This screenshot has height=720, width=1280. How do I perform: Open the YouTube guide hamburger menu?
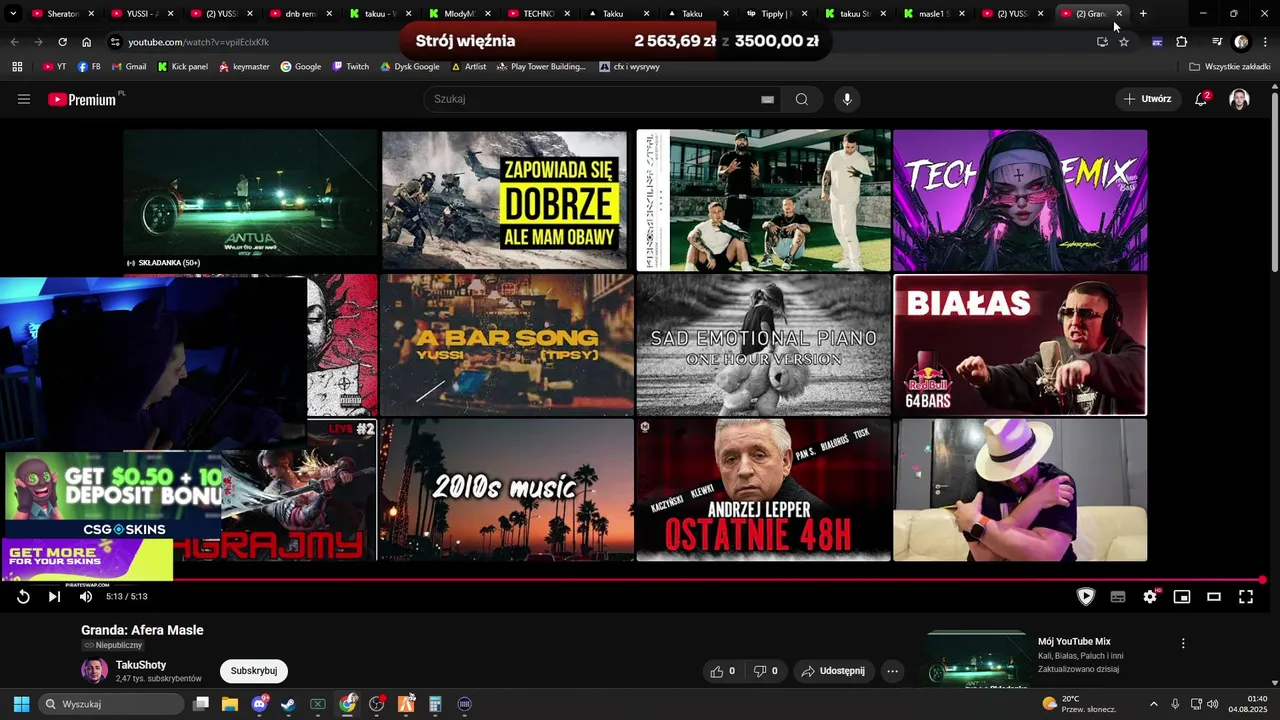click(x=24, y=99)
